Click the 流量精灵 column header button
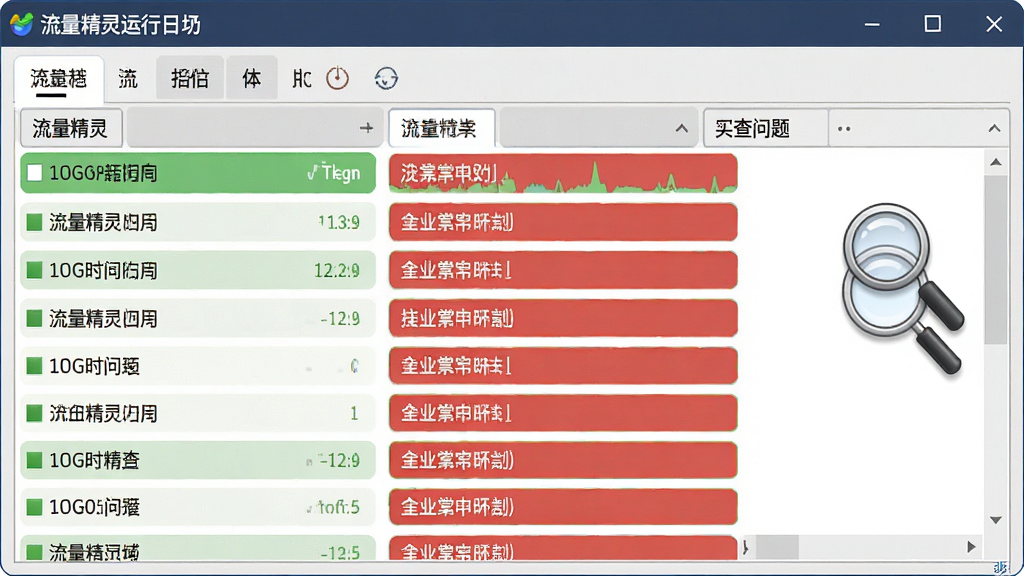Image resolution: width=1024 pixels, height=576 pixels. click(x=71, y=128)
